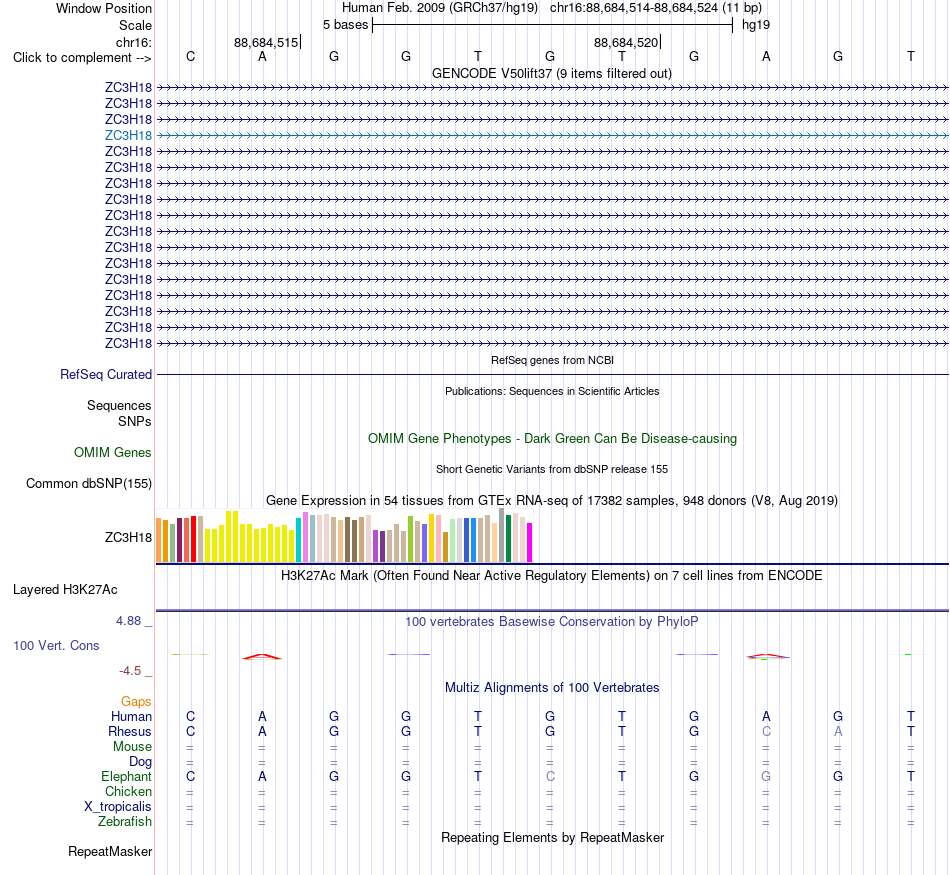Click the X_tropicalis species label
The height and width of the screenshot is (875, 950).
pyautogui.click(x=118, y=807)
